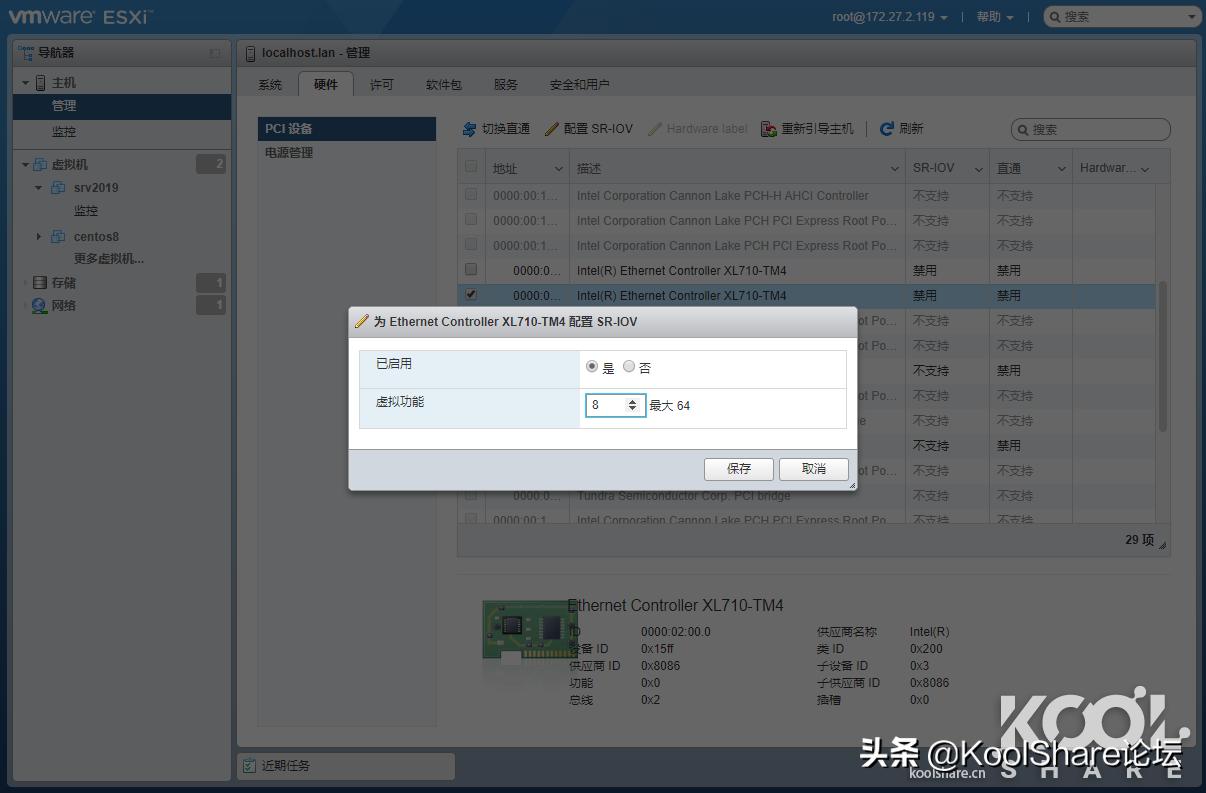Click the 切换直通 toolbar icon
1206x793 pixels.
coord(471,128)
